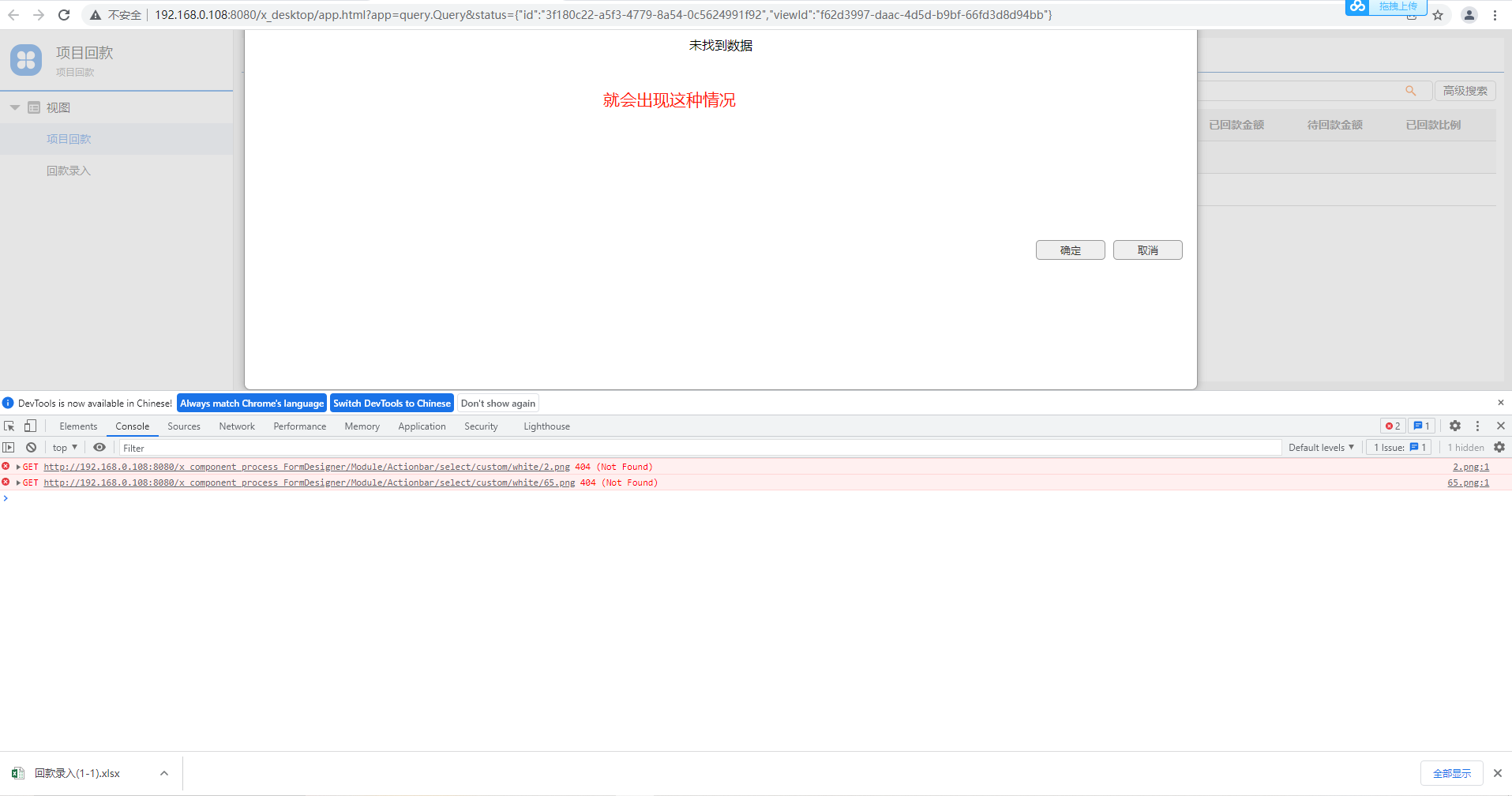Click the 取消 button in the dialog
Image resolution: width=1512 pixels, height=796 pixels.
pos(1147,250)
